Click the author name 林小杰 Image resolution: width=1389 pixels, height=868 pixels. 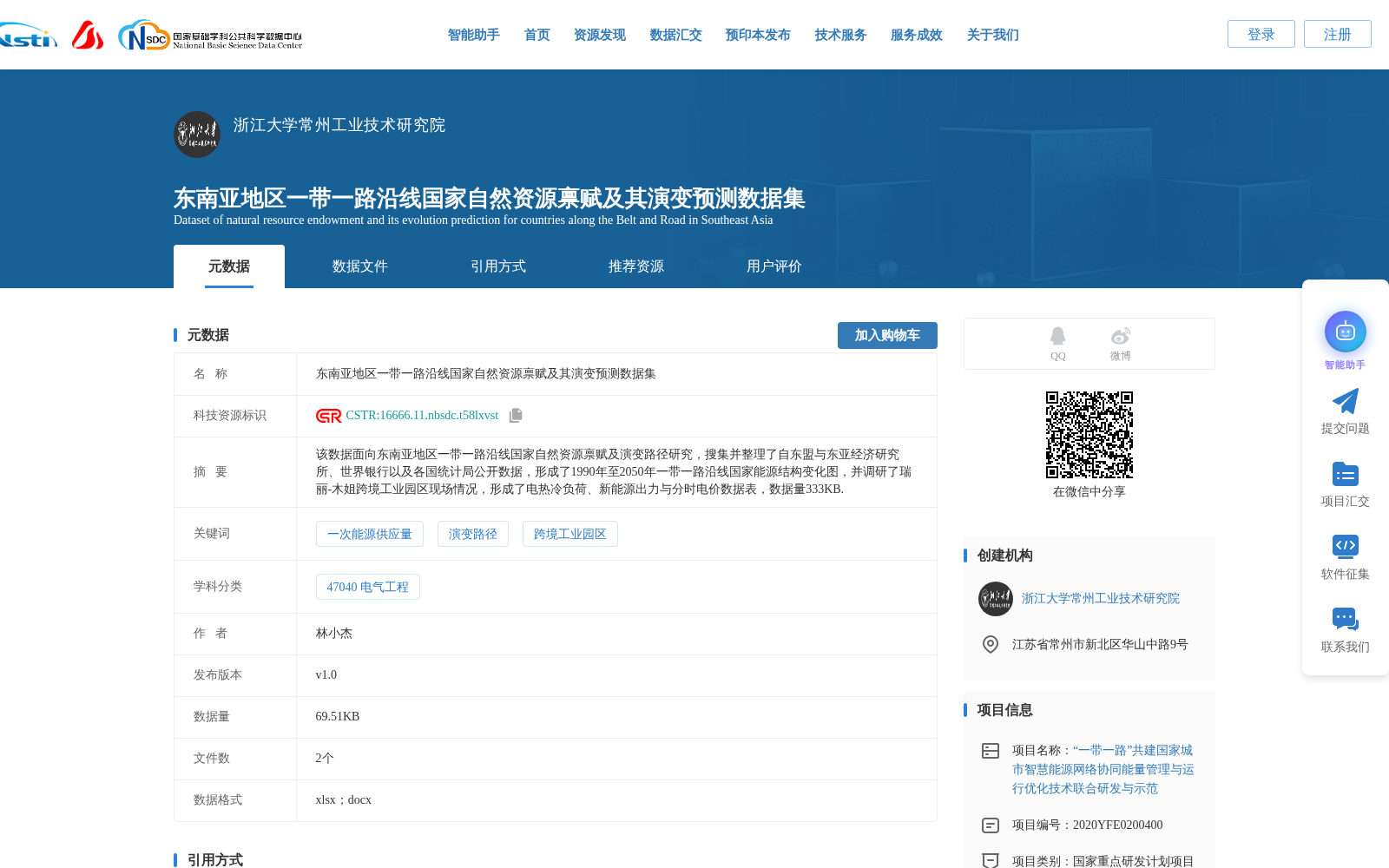334,634
